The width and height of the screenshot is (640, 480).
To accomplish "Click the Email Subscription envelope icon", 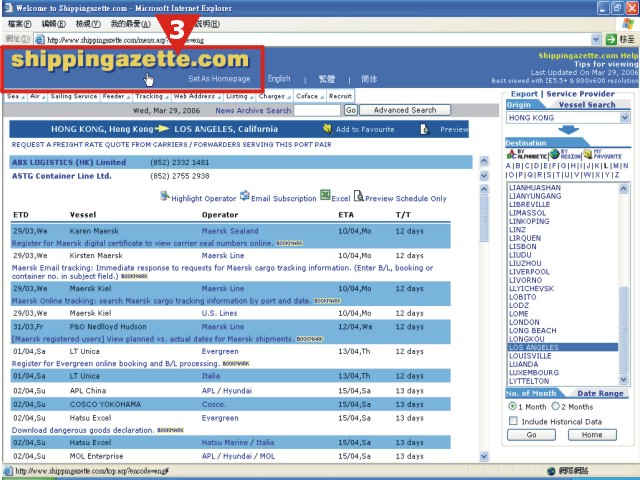I will point(244,196).
